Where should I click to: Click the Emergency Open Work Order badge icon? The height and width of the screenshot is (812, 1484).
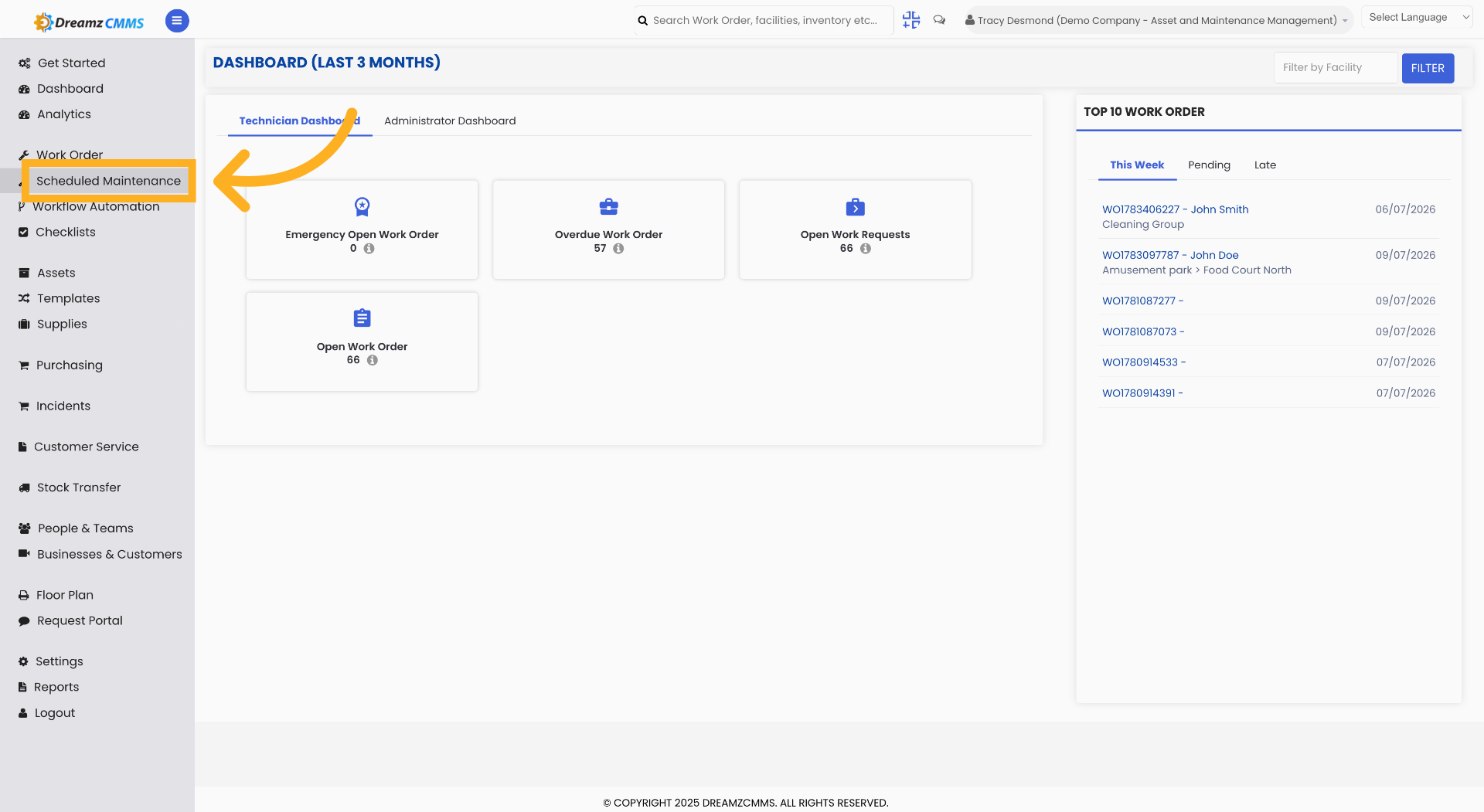tap(362, 206)
